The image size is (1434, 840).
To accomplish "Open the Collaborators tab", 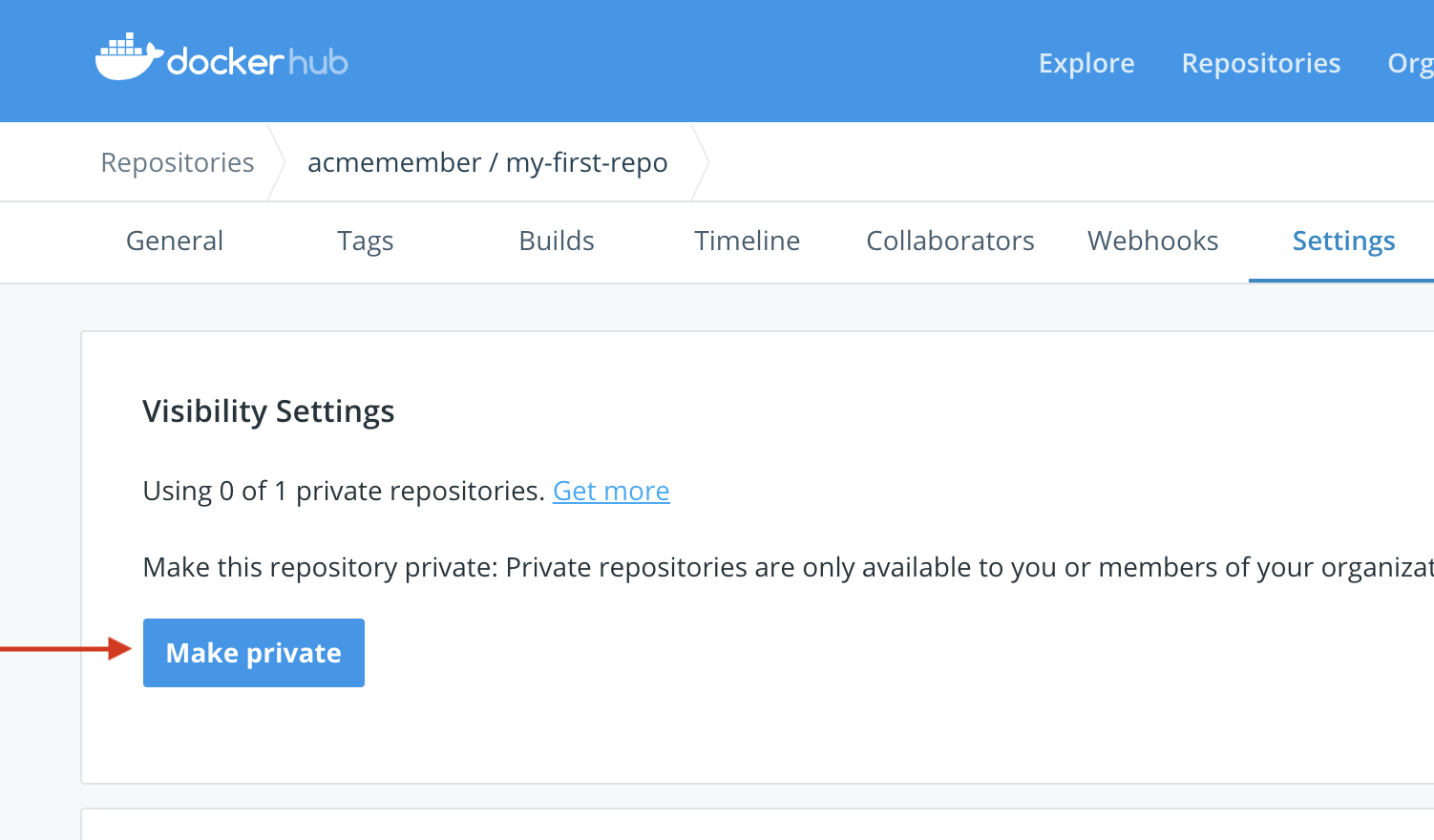I will pyautogui.click(x=949, y=241).
